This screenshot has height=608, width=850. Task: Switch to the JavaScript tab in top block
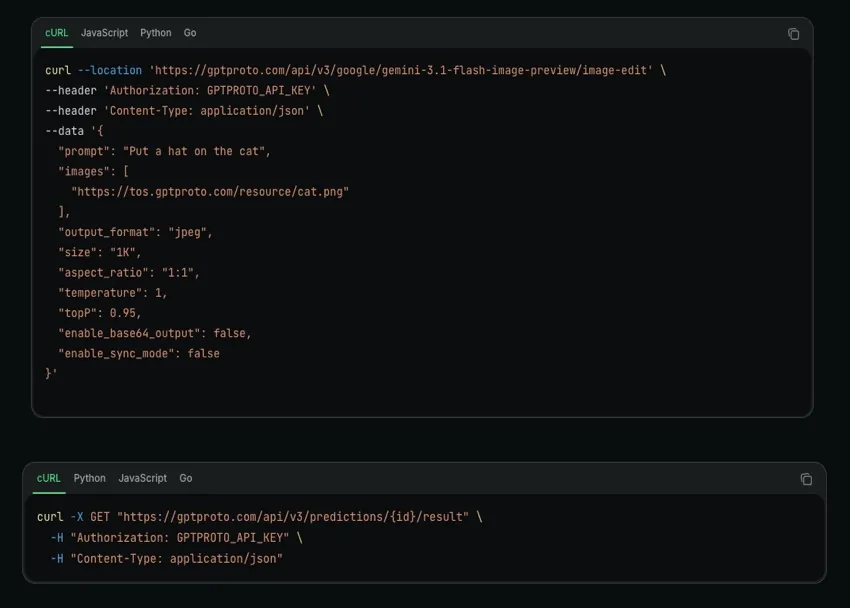point(104,33)
